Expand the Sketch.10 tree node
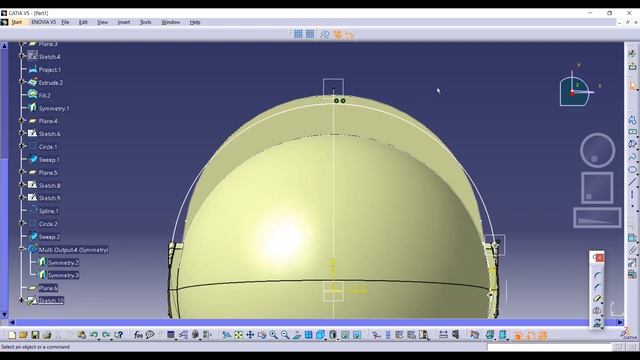 [22, 300]
